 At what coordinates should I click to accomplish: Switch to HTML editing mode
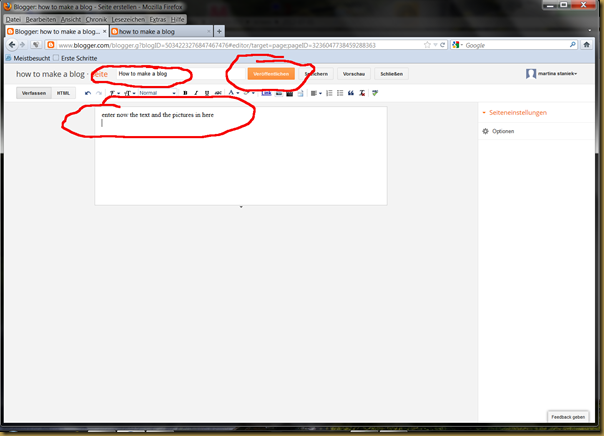click(x=63, y=93)
